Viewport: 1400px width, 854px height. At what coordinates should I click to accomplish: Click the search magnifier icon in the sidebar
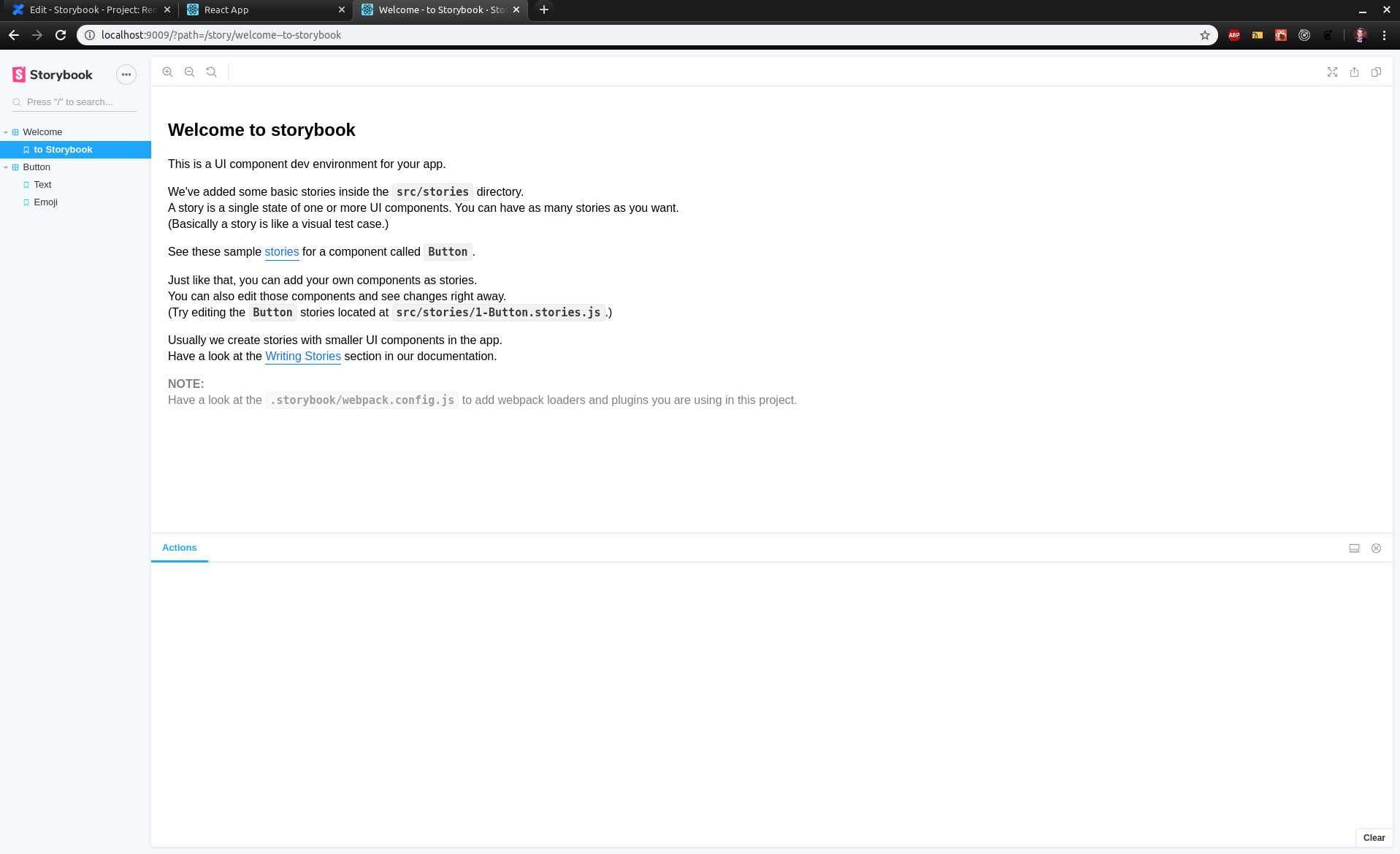pyautogui.click(x=17, y=102)
